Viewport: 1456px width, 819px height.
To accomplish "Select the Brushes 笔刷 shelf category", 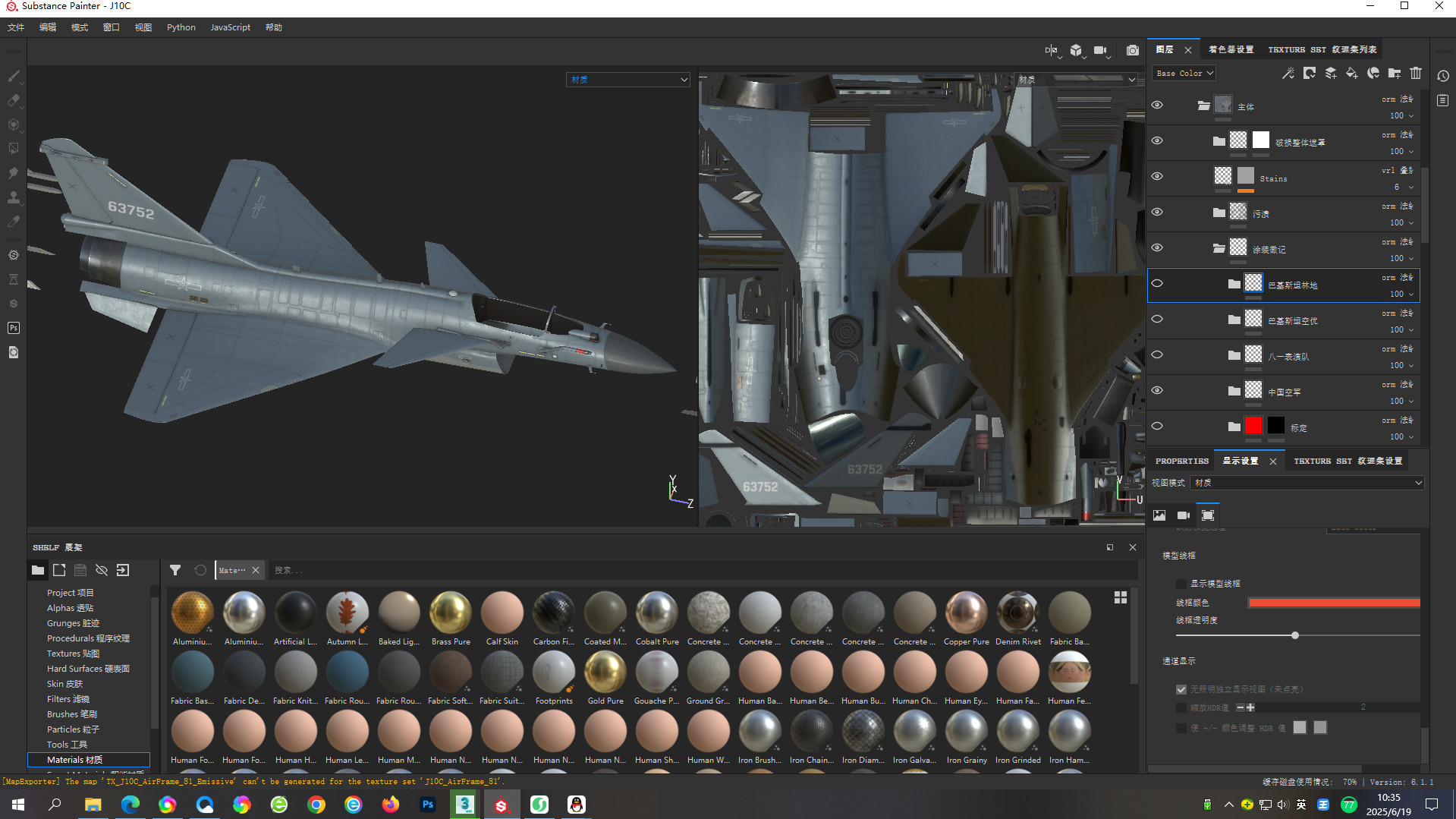I will coord(72,714).
